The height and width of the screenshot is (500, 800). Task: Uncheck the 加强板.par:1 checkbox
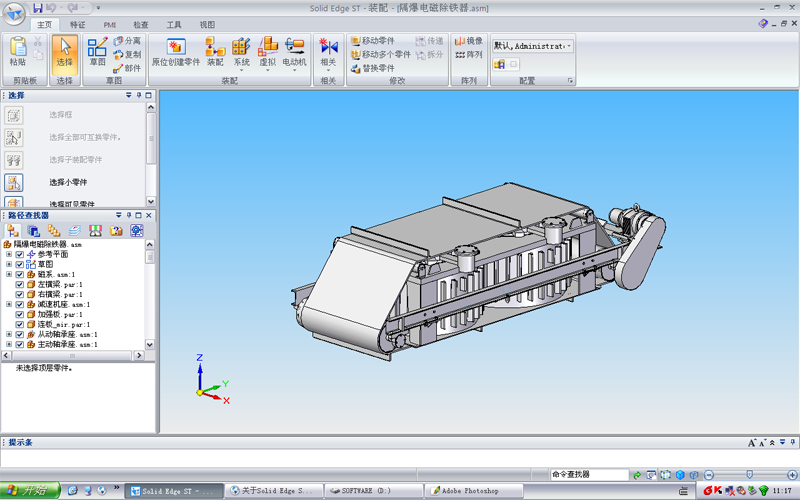19,314
